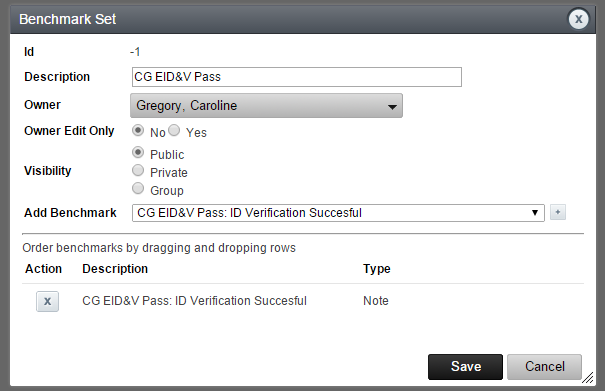
Task: Click the Add Benchmark dropdown arrow
Action: click(535, 213)
